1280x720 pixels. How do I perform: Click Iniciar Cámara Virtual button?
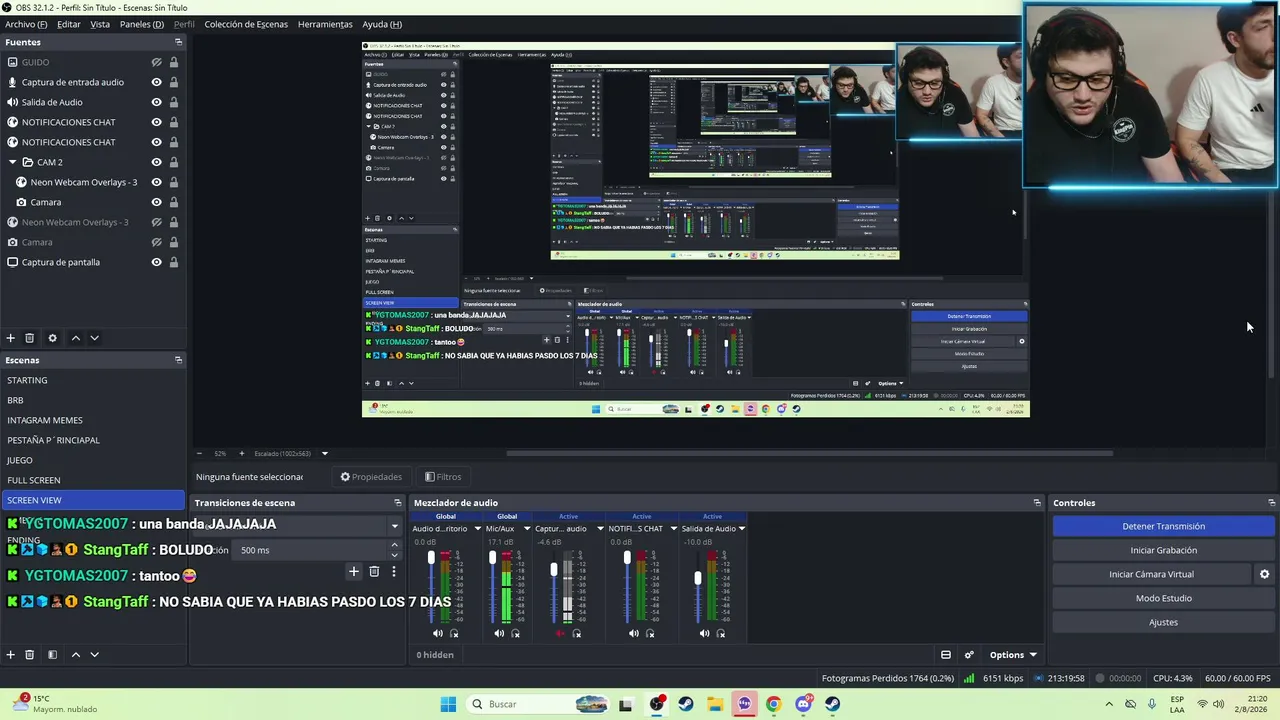pyautogui.click(x=1151, y=574)
